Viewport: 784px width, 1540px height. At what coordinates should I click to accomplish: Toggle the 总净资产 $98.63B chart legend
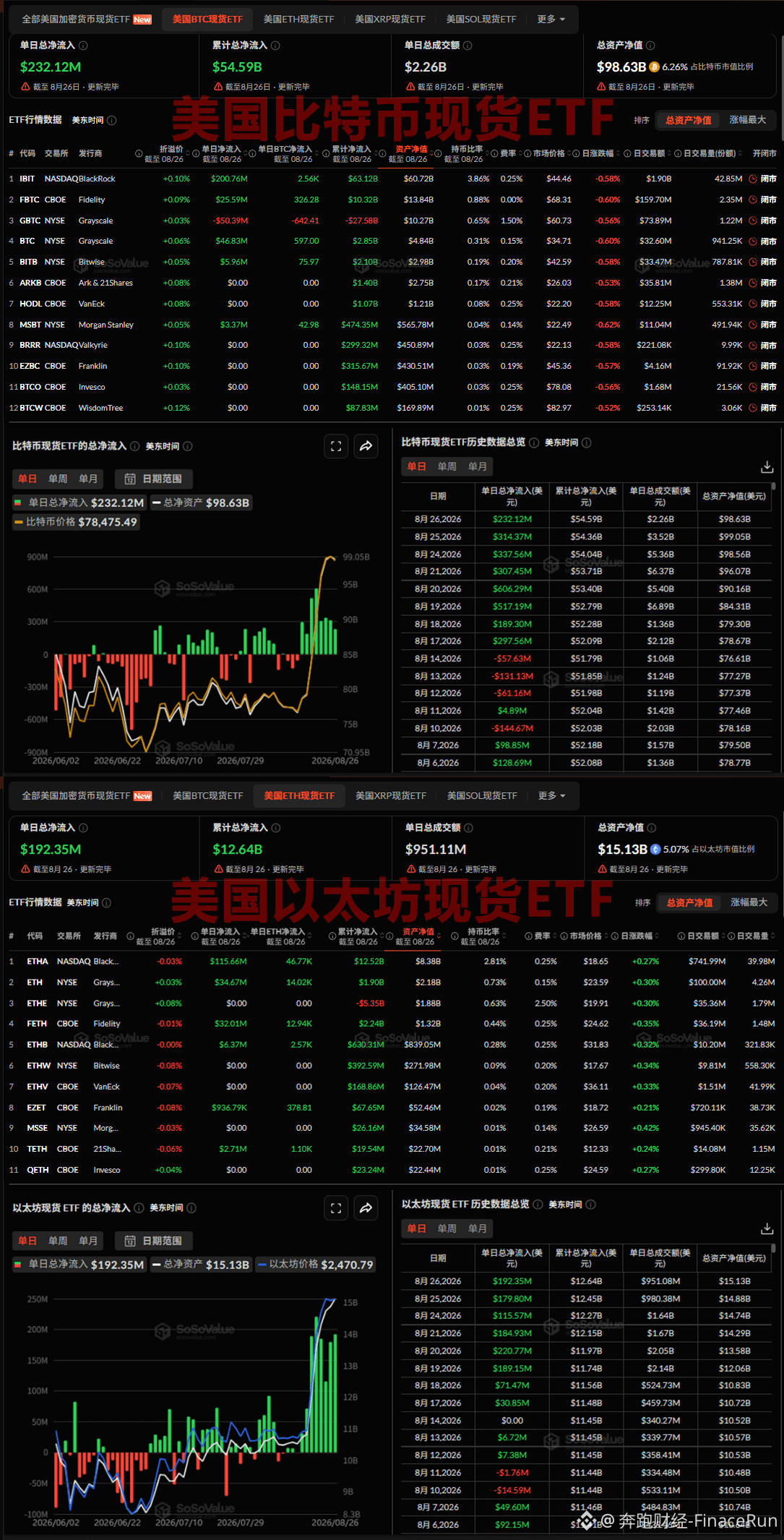(201, 502)
